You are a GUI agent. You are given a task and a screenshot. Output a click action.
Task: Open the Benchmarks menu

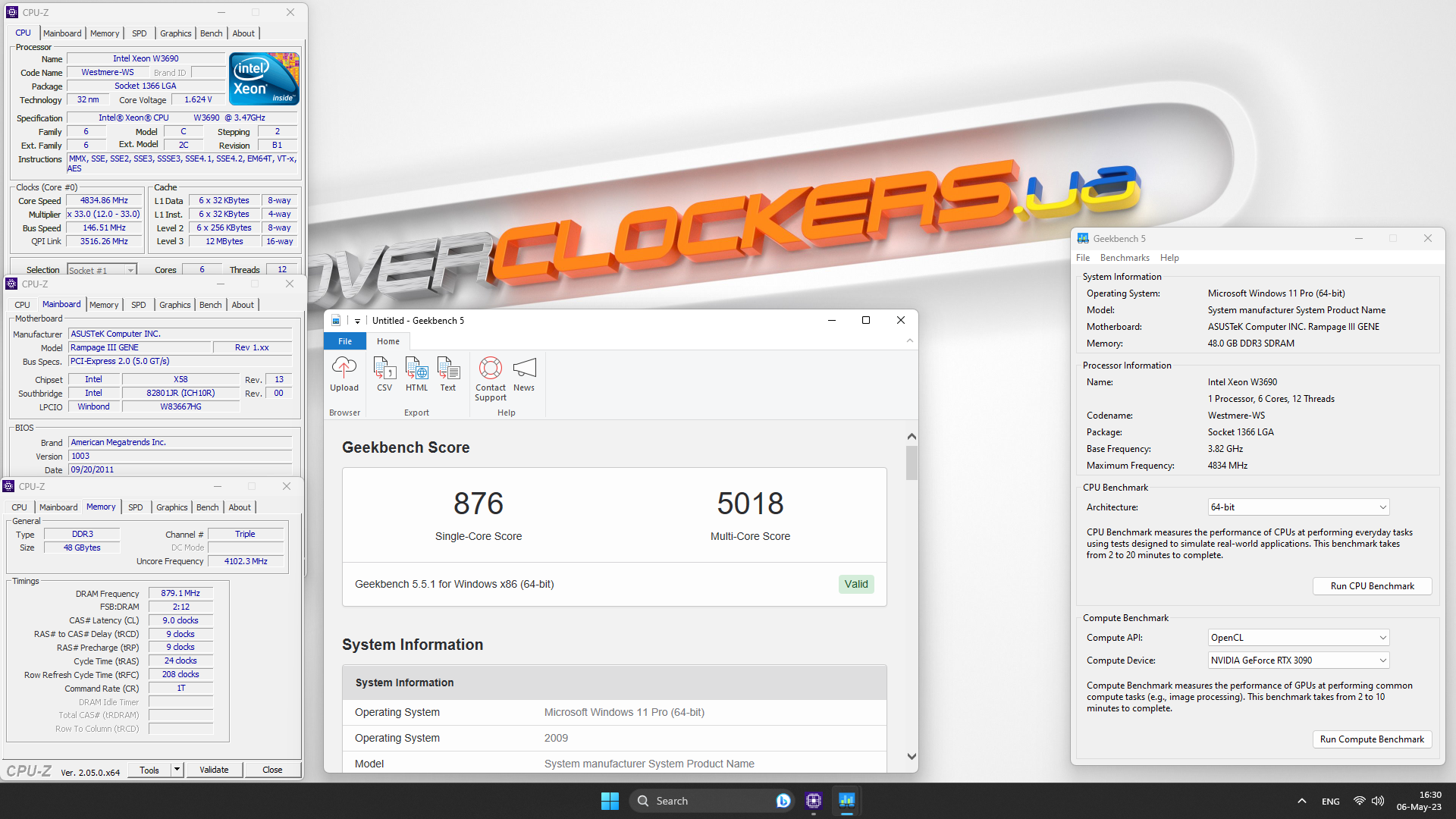(1125, 258)
